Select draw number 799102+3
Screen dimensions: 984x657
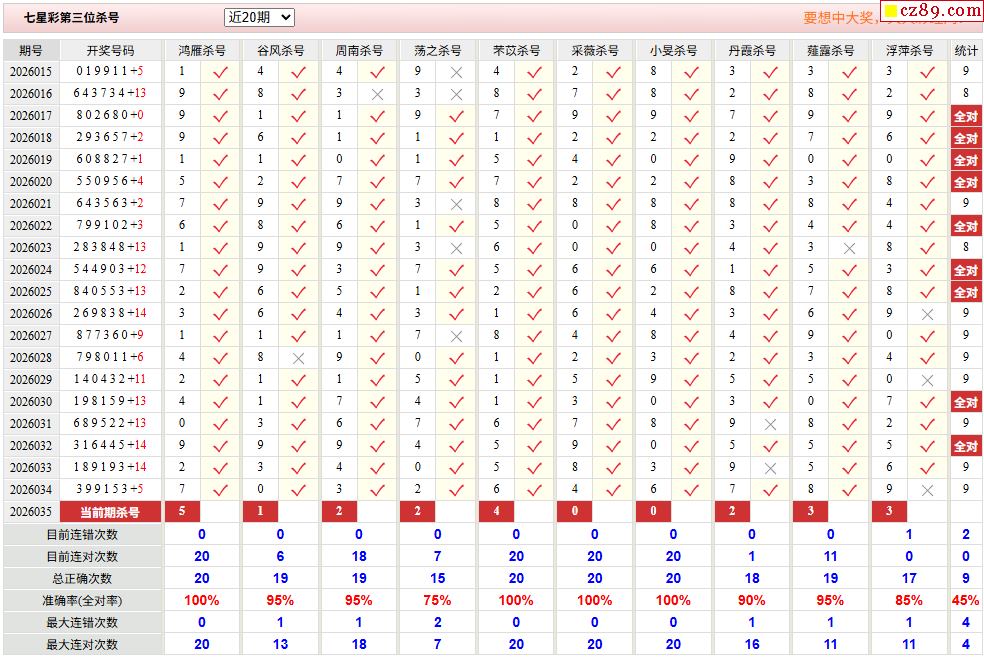point(110,225)
